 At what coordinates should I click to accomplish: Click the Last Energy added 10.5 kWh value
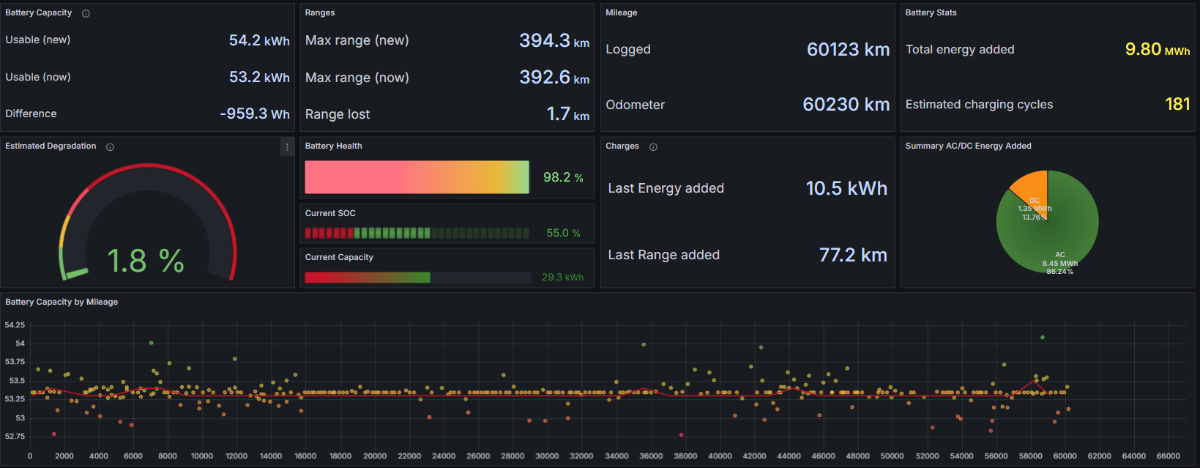click(x=845, y=188)
